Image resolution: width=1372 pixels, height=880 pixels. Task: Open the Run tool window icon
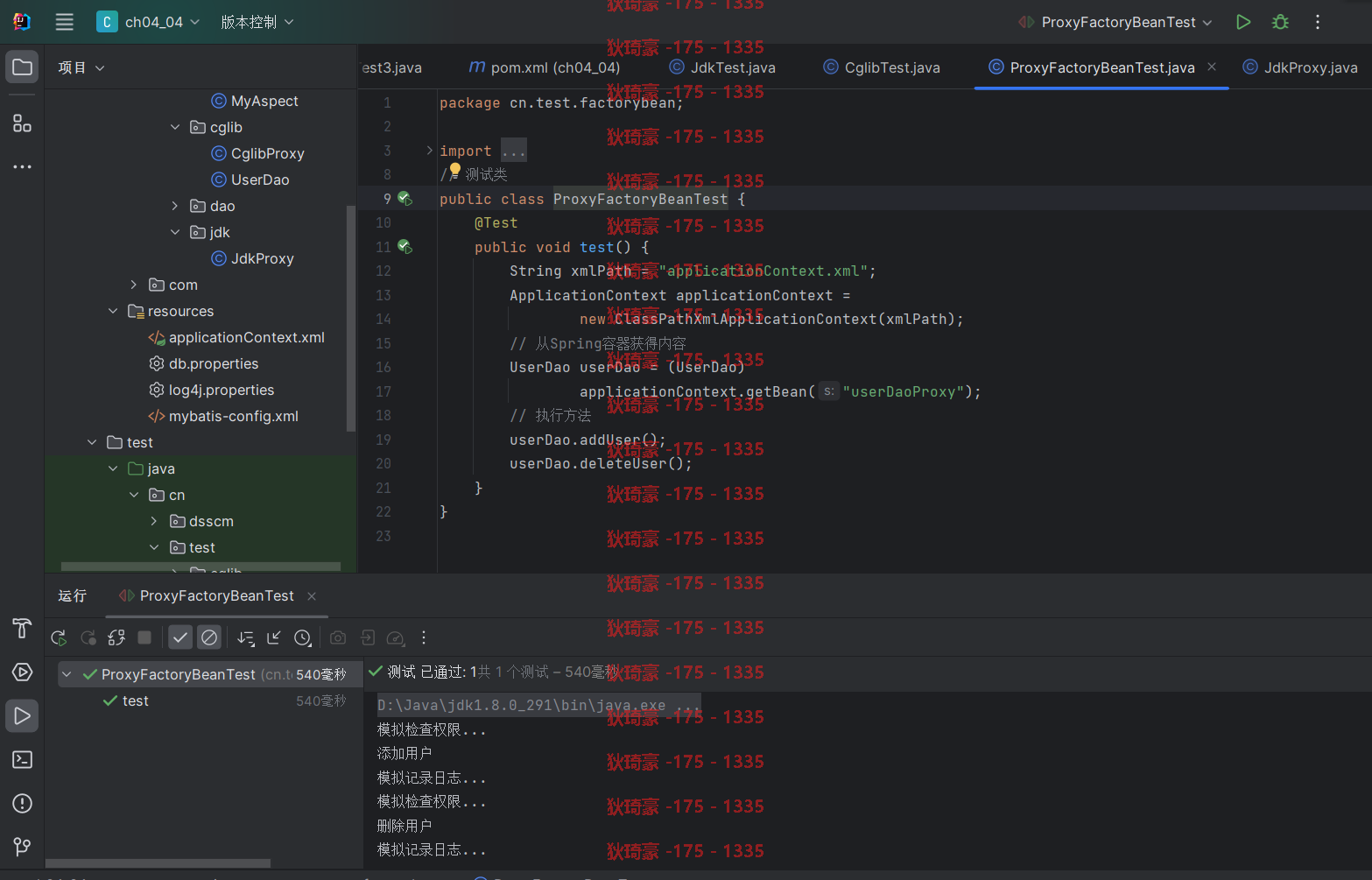point(22,715)
